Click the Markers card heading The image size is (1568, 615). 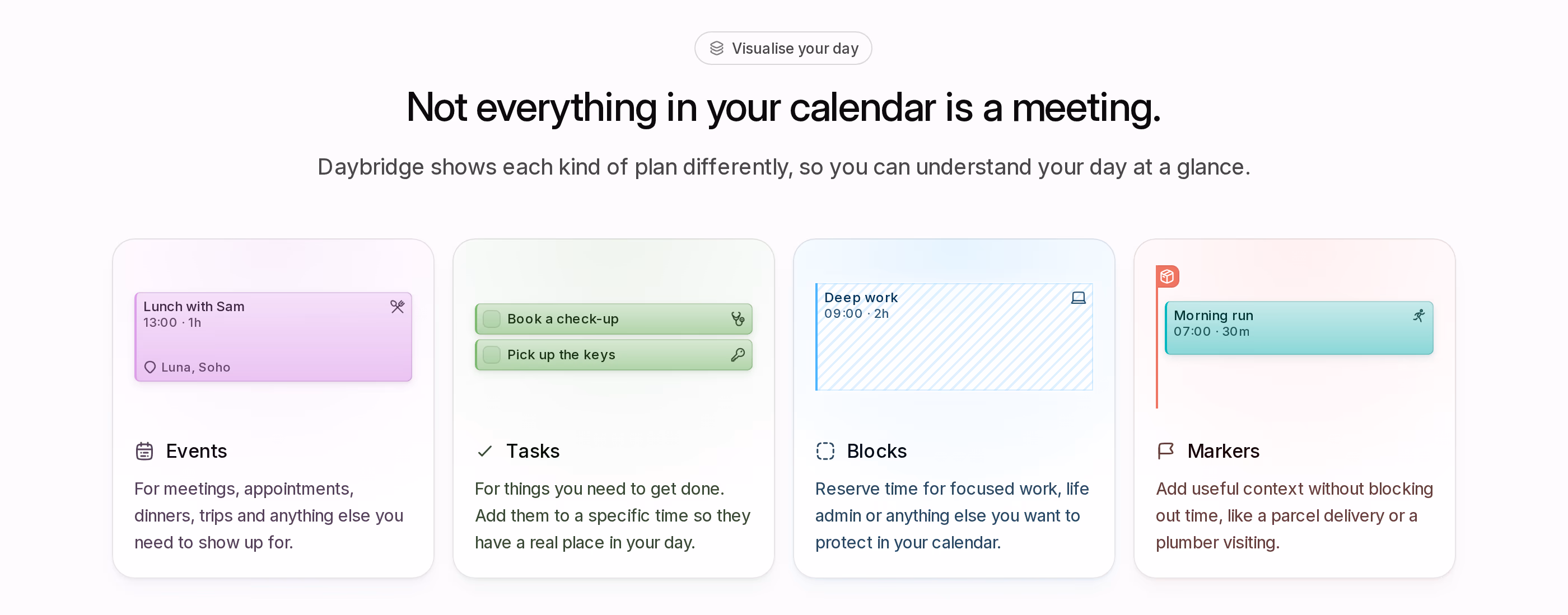tap(1223, 450)
